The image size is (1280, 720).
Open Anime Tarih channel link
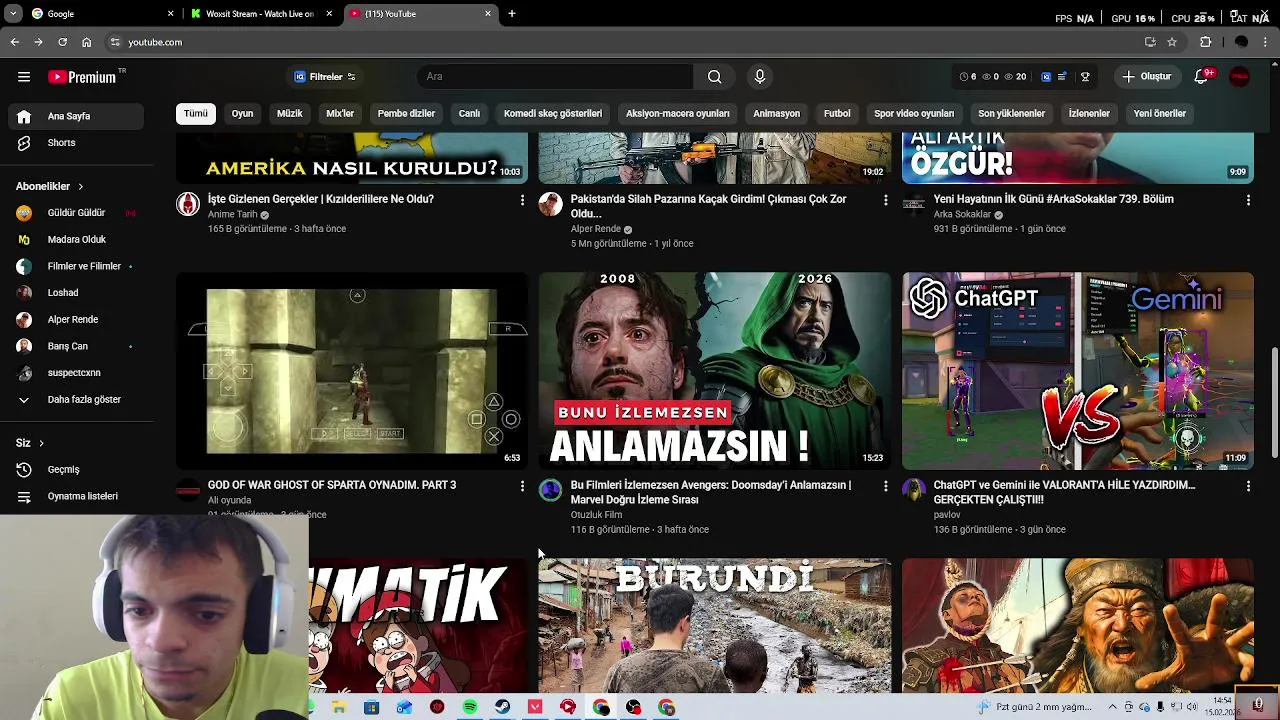[232, 215]
